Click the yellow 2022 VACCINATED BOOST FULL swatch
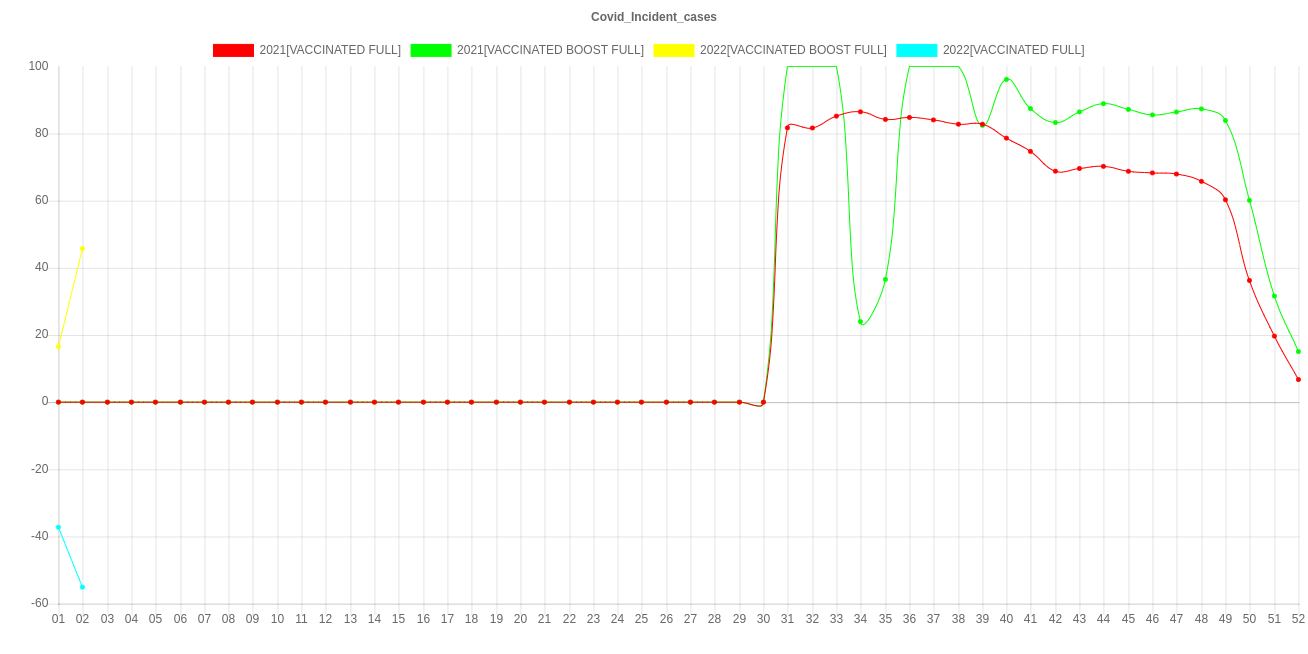Viewport: 1308px width, 654px height. (x=673, y=50)
